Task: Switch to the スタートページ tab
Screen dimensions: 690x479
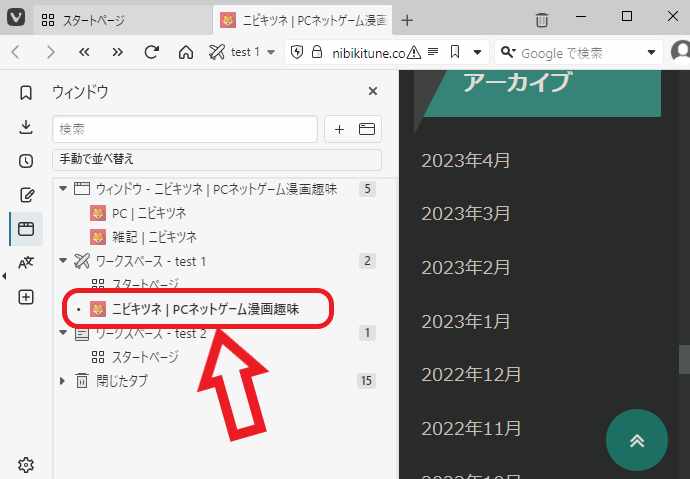Action: pos(123,20)
